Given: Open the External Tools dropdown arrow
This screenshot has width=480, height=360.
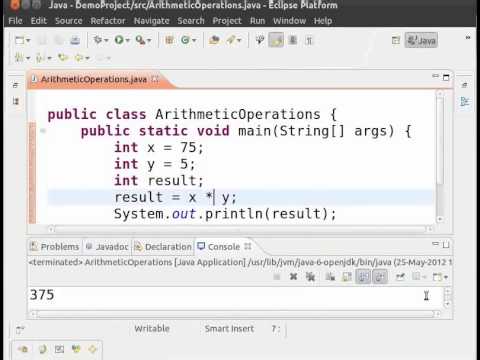Looking at the screenshot, I should [x=149, y=41].
